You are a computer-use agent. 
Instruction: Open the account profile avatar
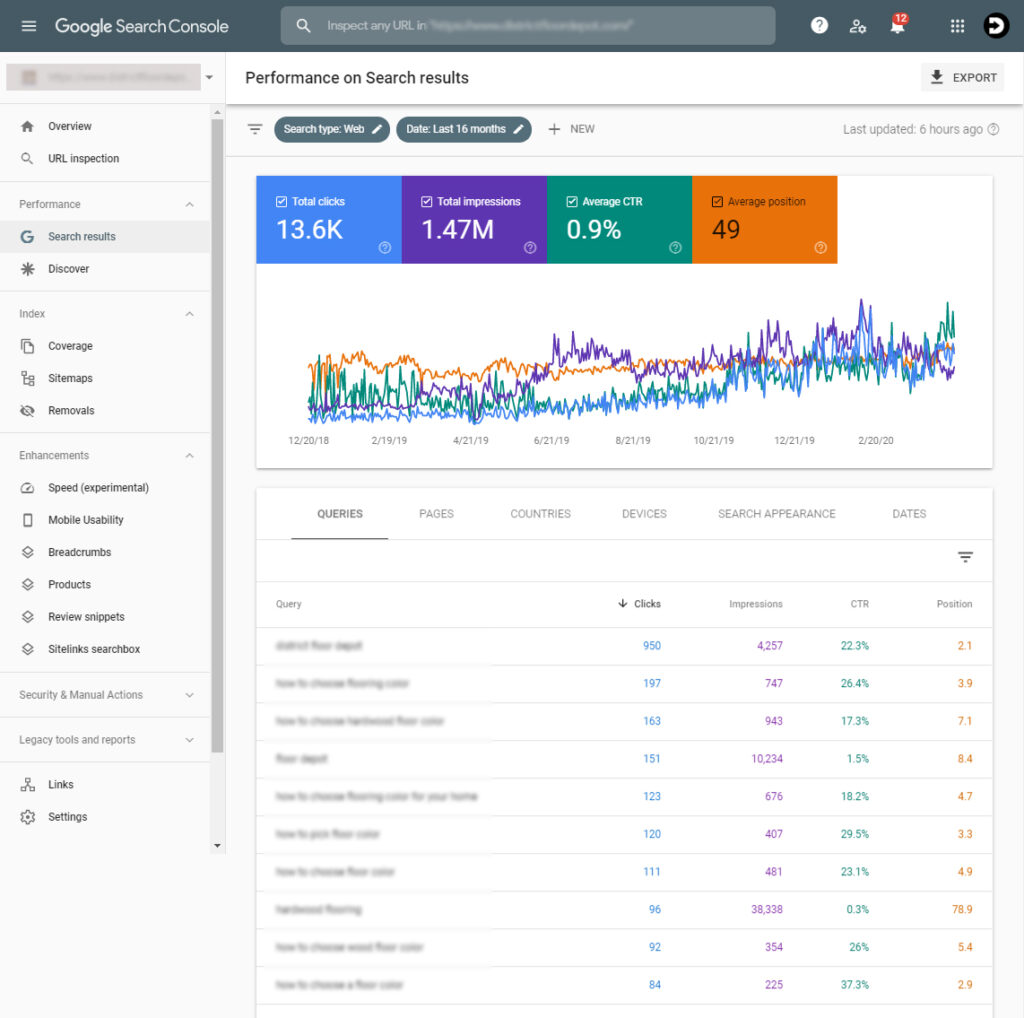pos(996,25)
